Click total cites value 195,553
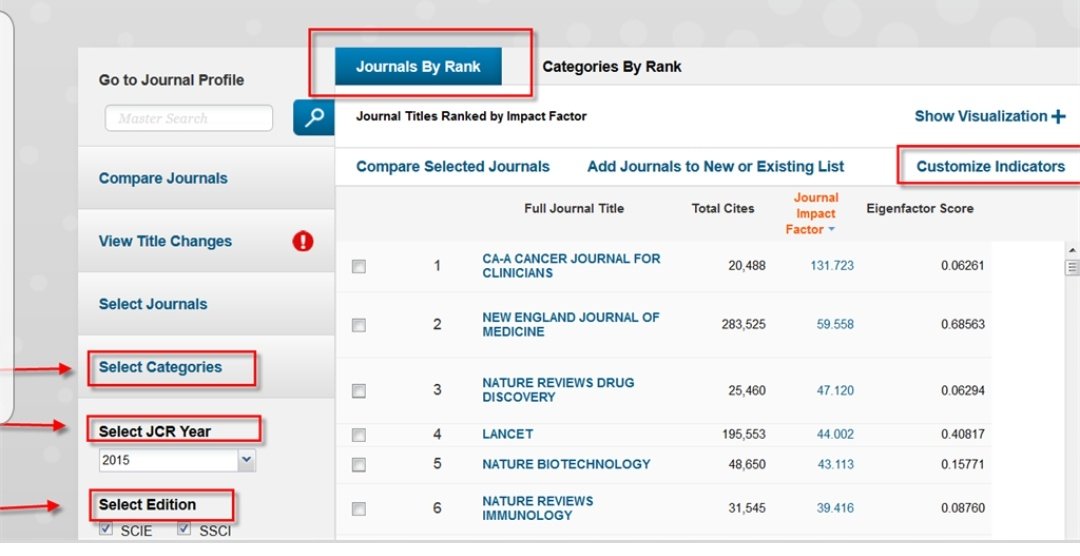Viewport: 1080px width, 556px height. point(743,435)
